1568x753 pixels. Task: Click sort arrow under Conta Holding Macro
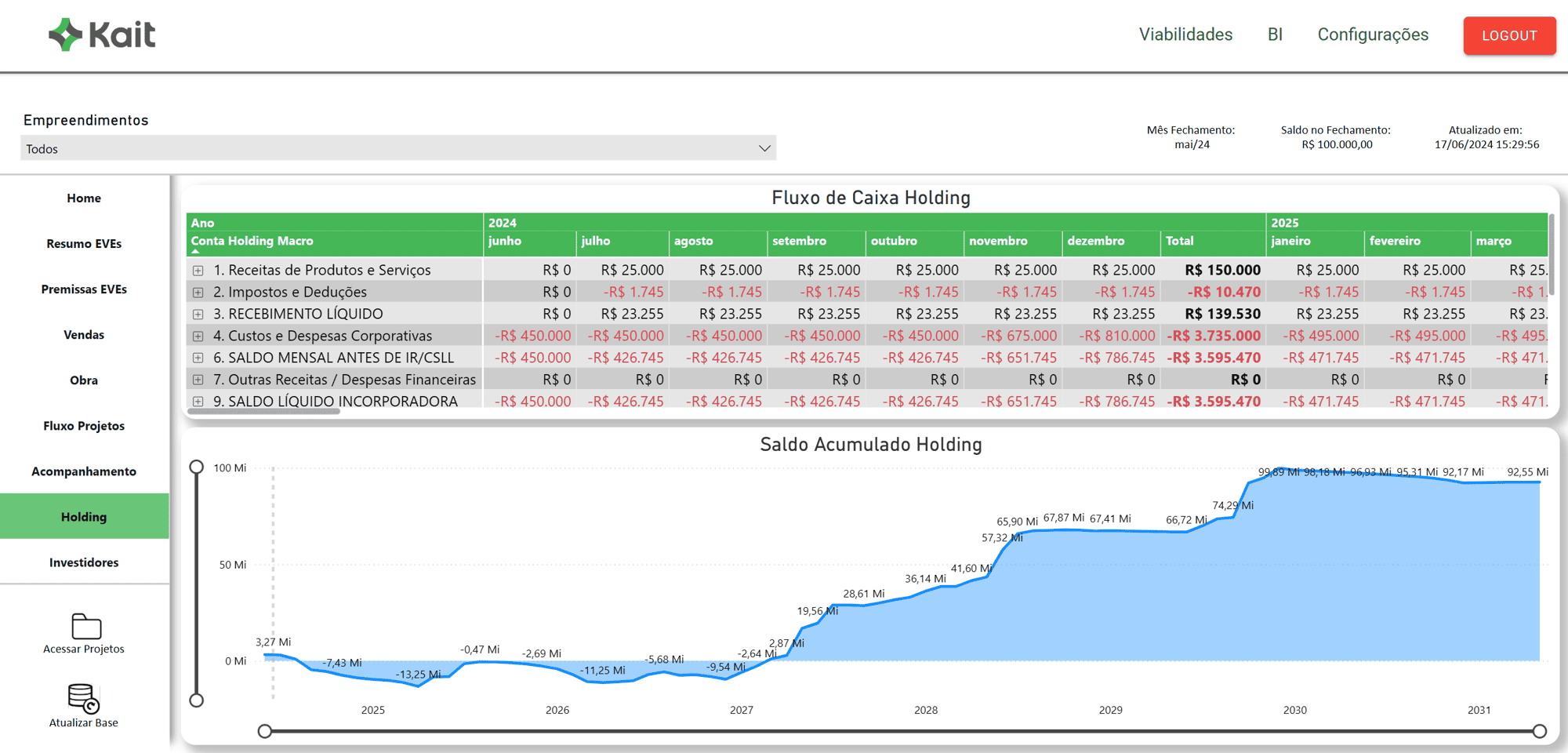coord(195,252)
